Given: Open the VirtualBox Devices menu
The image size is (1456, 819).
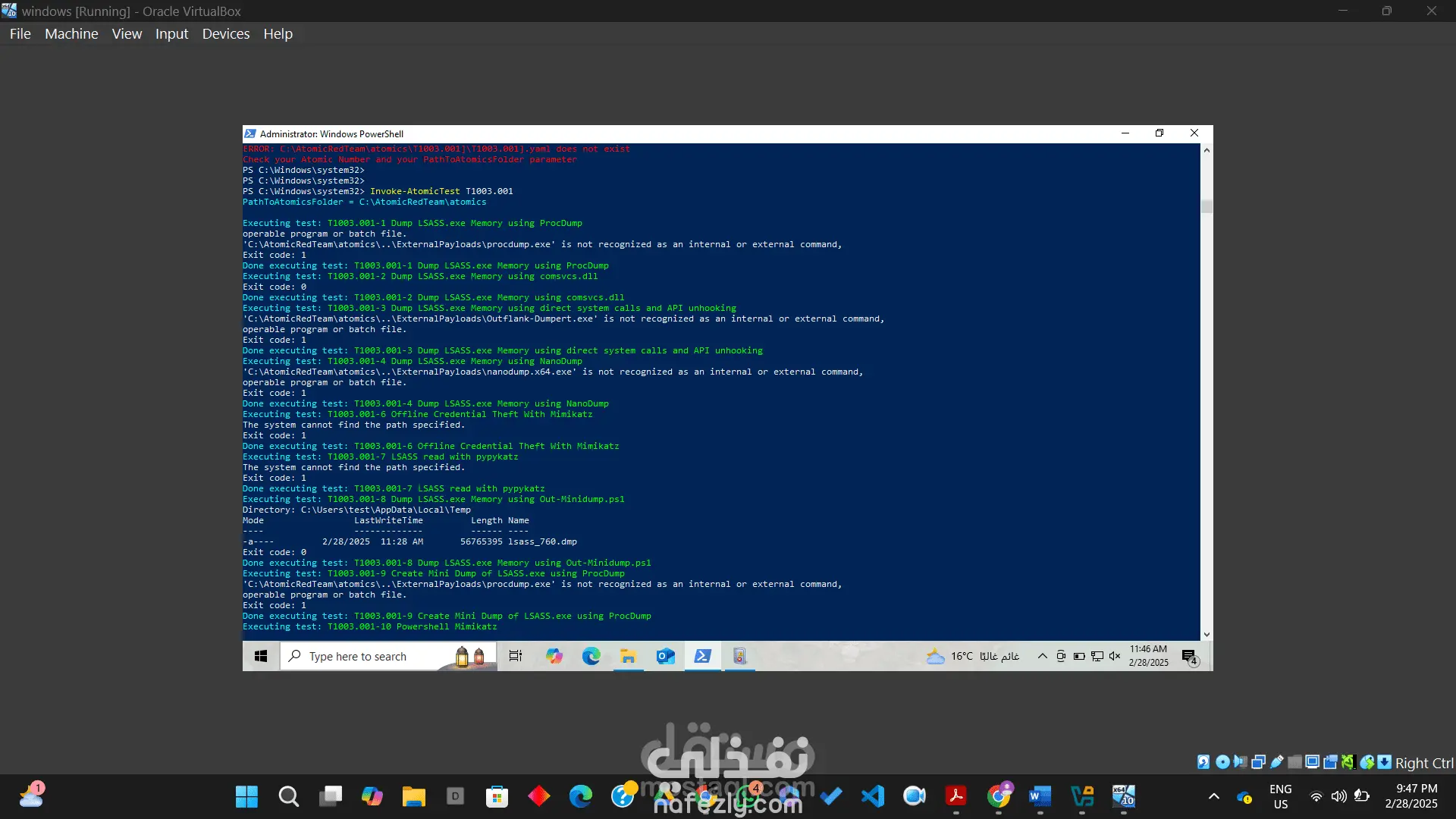Looking at the screenshot, I should coord(225,34).
